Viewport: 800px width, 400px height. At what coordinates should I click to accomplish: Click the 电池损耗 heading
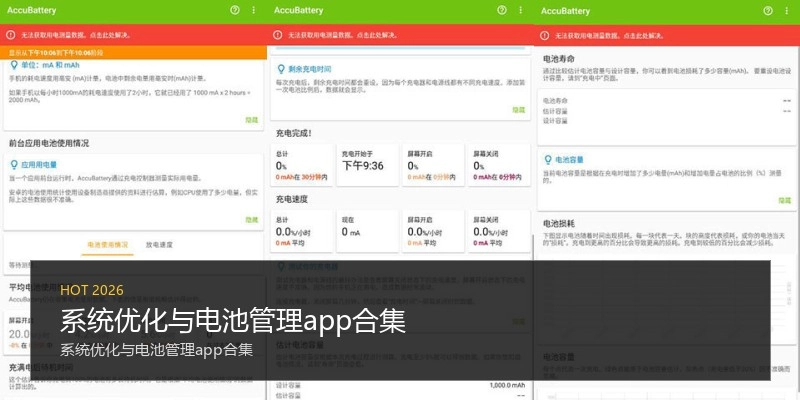[x=559, y=223]
